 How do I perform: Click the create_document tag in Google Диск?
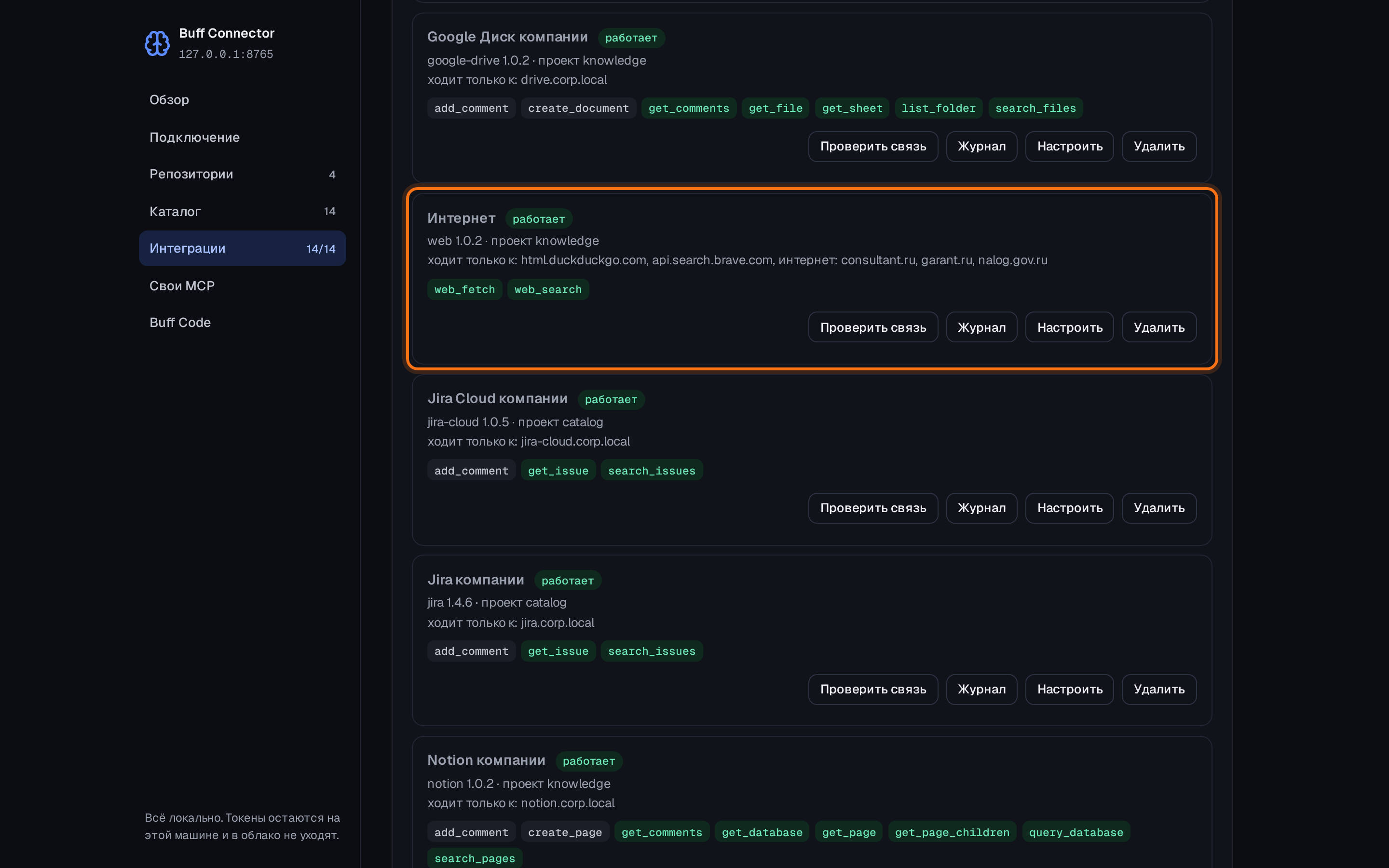tap(578, 108)
